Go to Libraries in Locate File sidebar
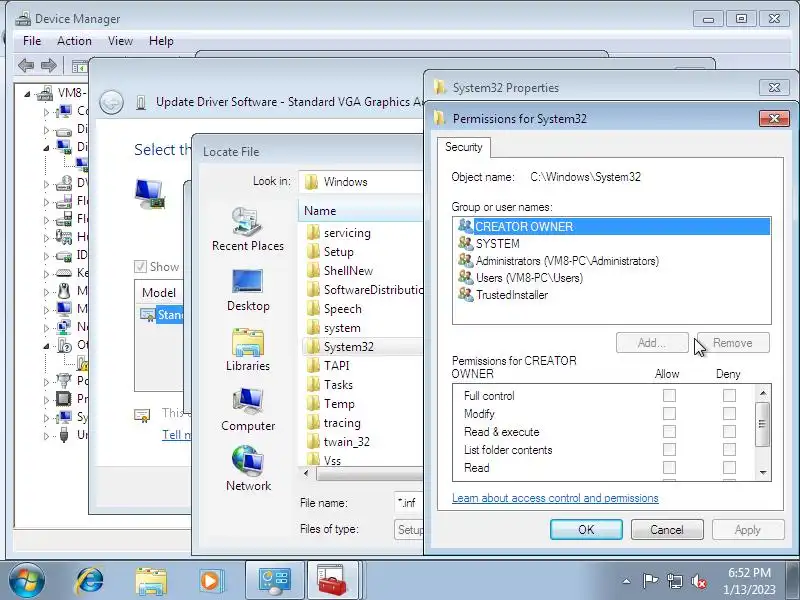 [x=248, y=350]
